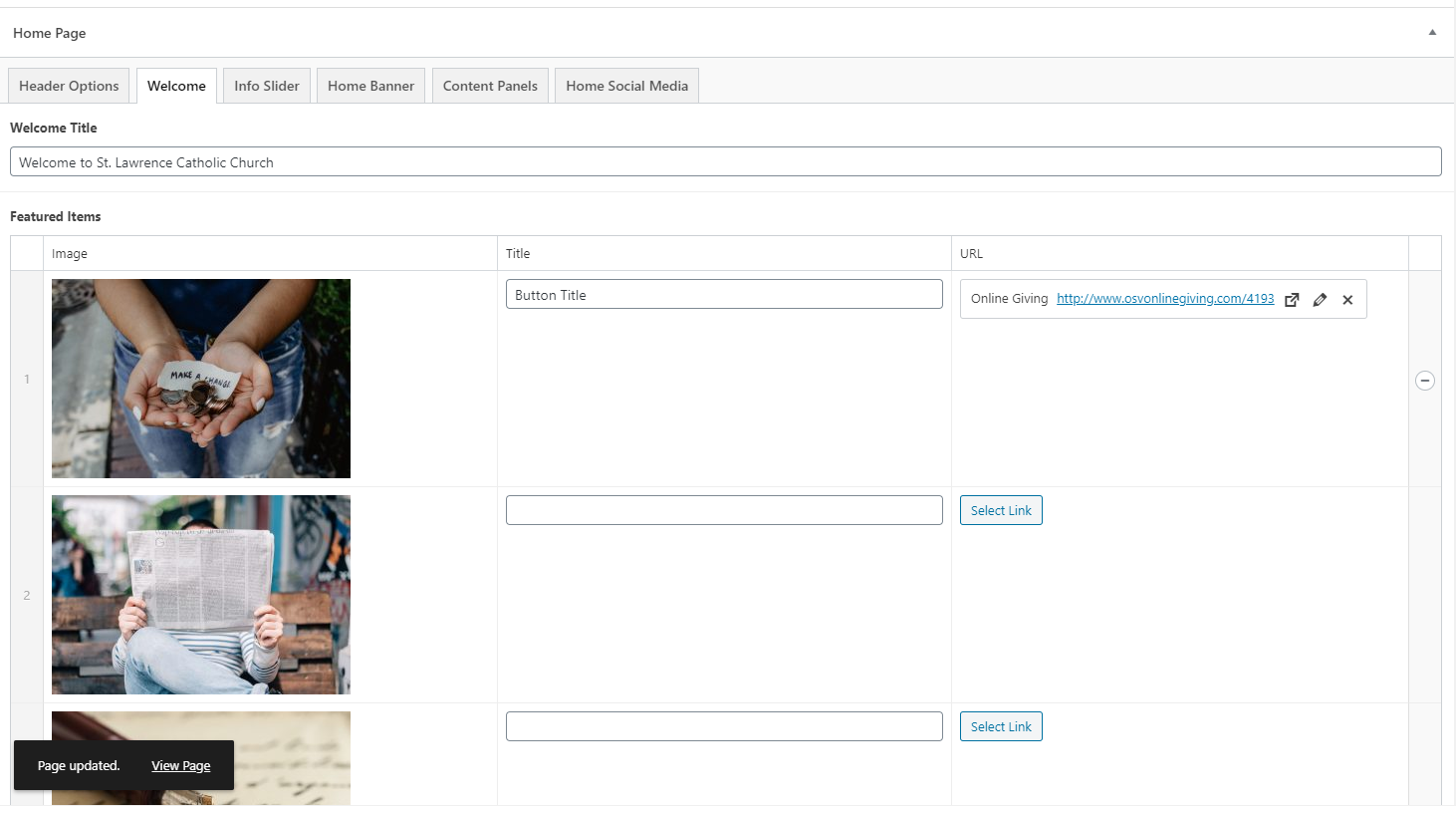
Task: Open the Info Slider tab
Action: pos(267,86)
